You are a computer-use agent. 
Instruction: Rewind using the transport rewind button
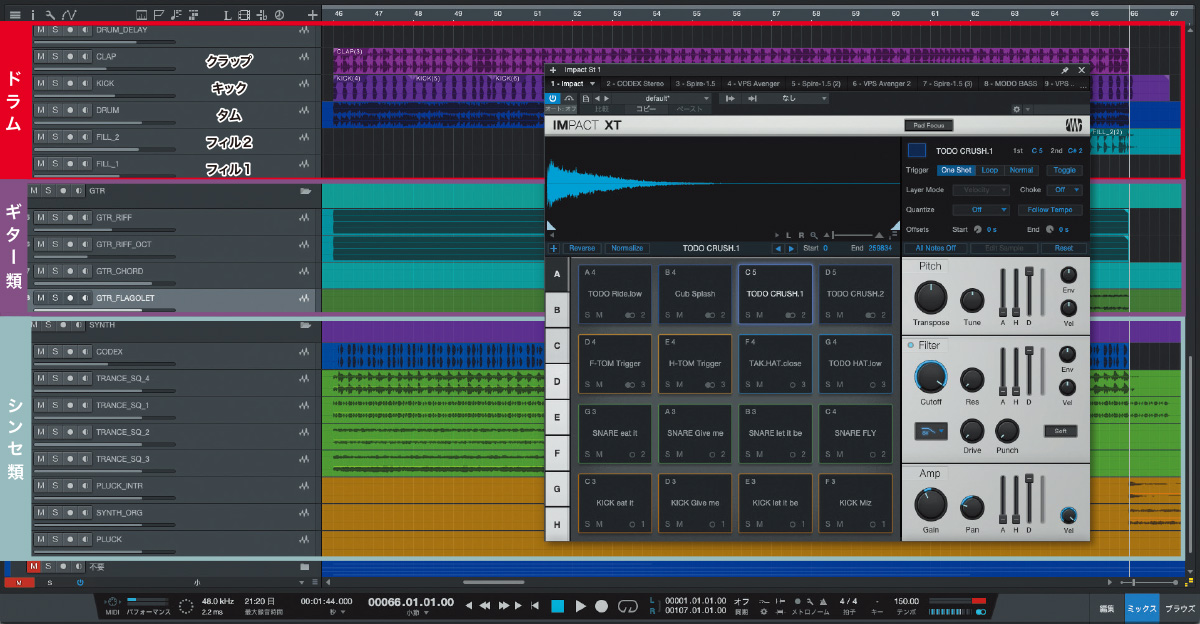pos(485,606)
